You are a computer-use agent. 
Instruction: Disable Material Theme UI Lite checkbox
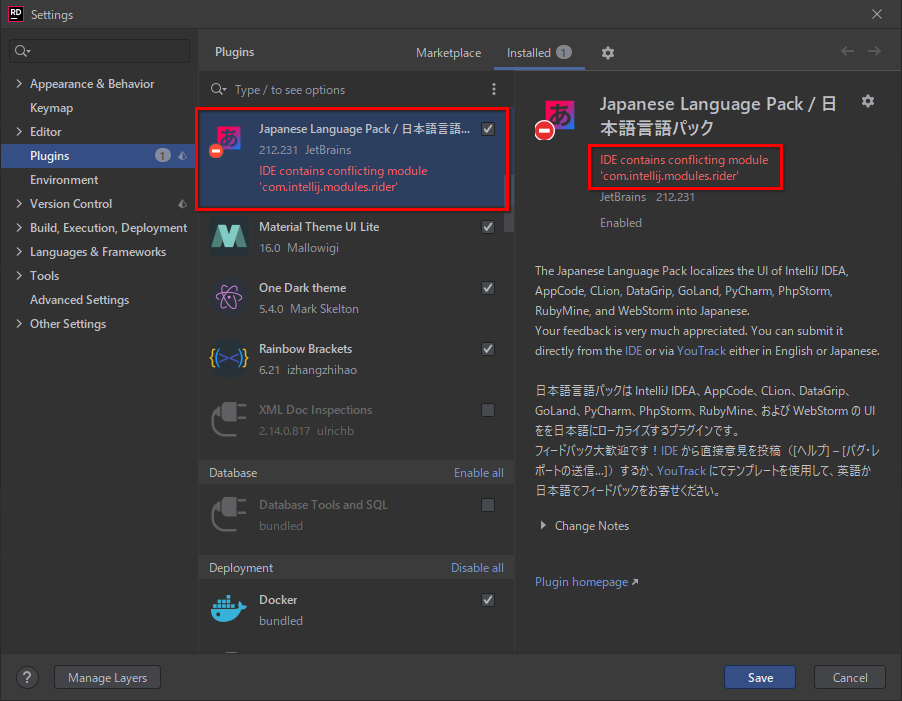click(x=488, y=227)
